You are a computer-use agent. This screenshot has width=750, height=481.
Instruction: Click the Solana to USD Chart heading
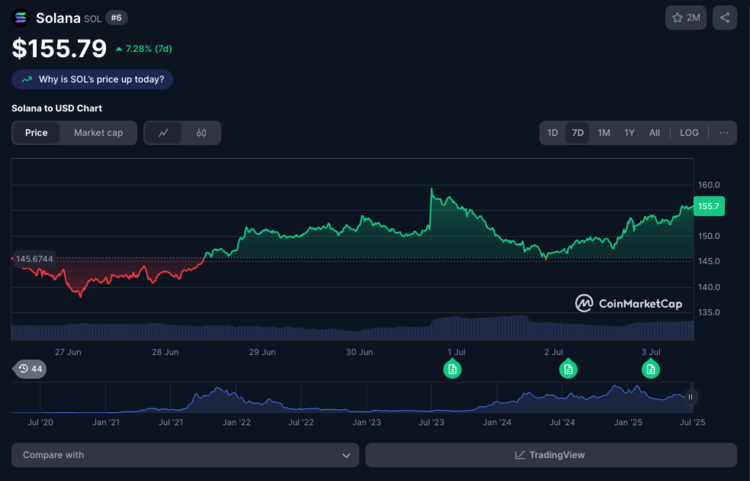(x=56, y=108)
